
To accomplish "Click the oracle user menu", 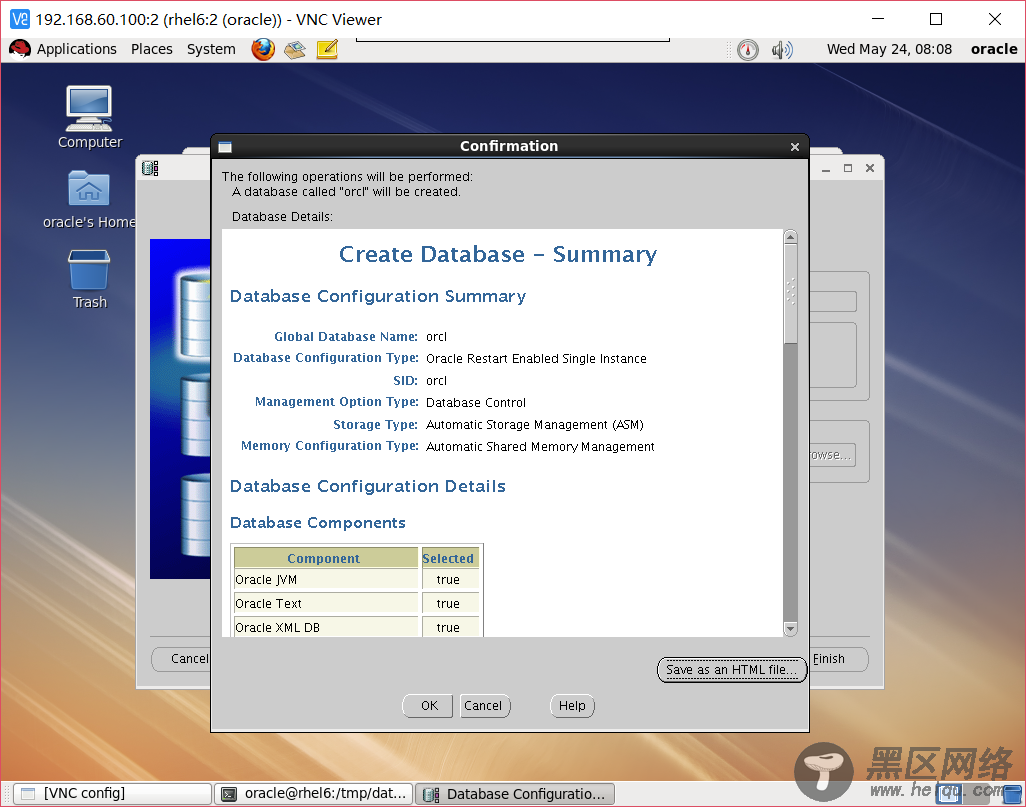I will (994, 49).
